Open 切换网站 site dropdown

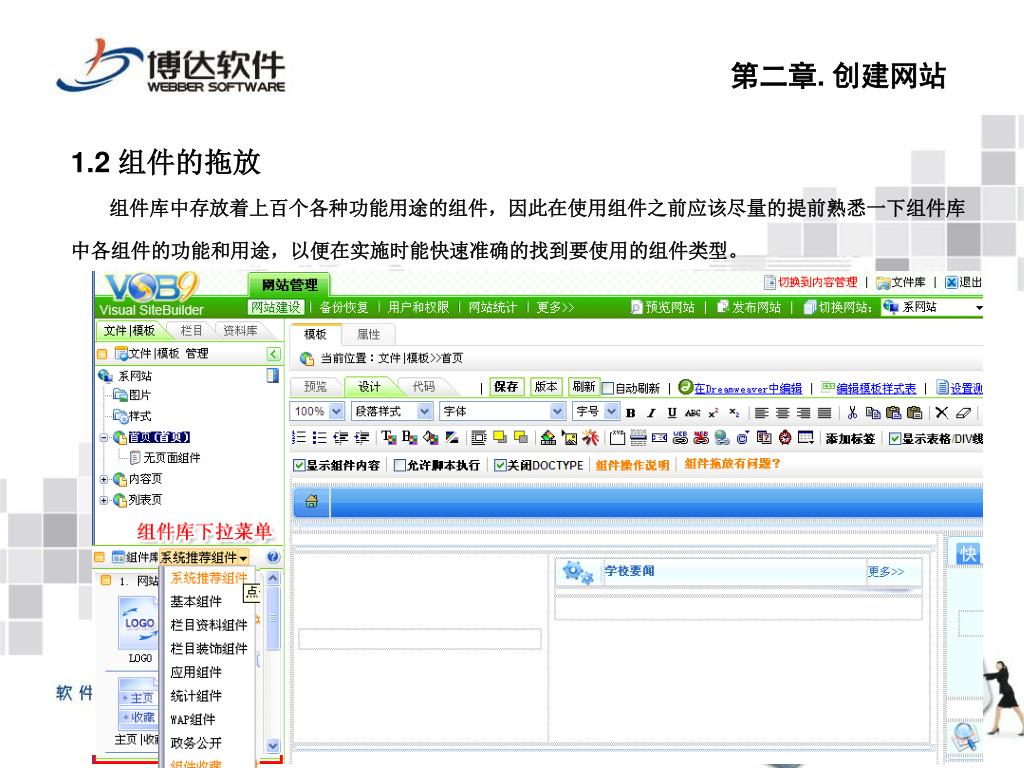[933, 307]
